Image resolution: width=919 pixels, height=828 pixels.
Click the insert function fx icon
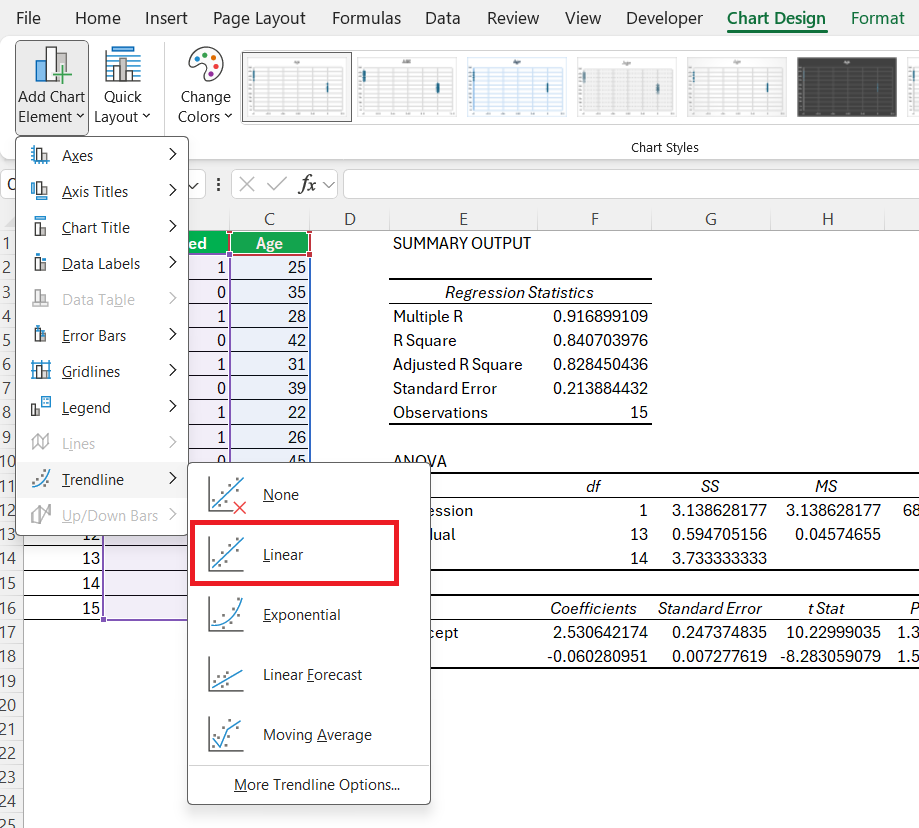click(307, 185)
